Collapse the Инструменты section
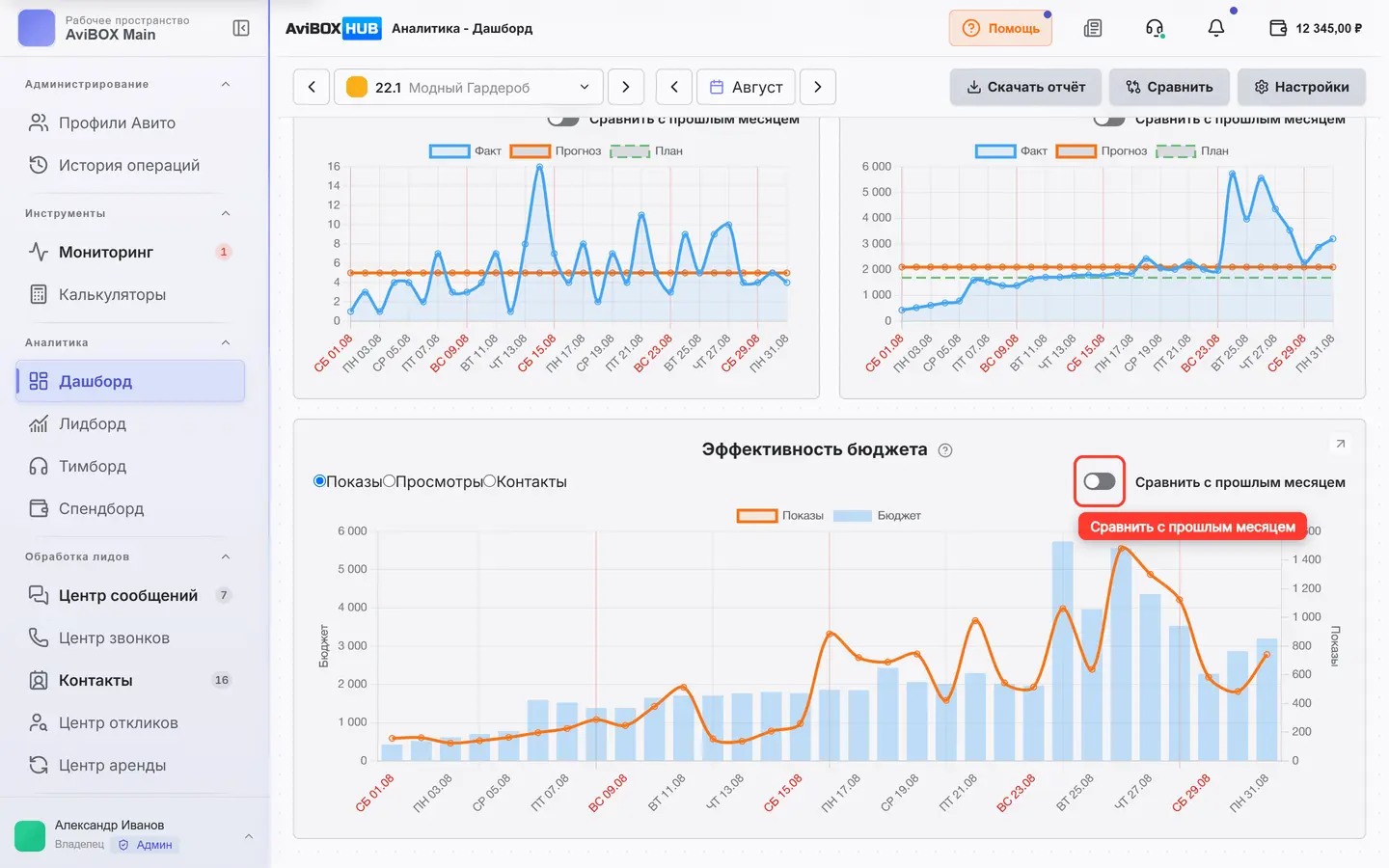1389x868 pixels. click(x=226, y=213)
